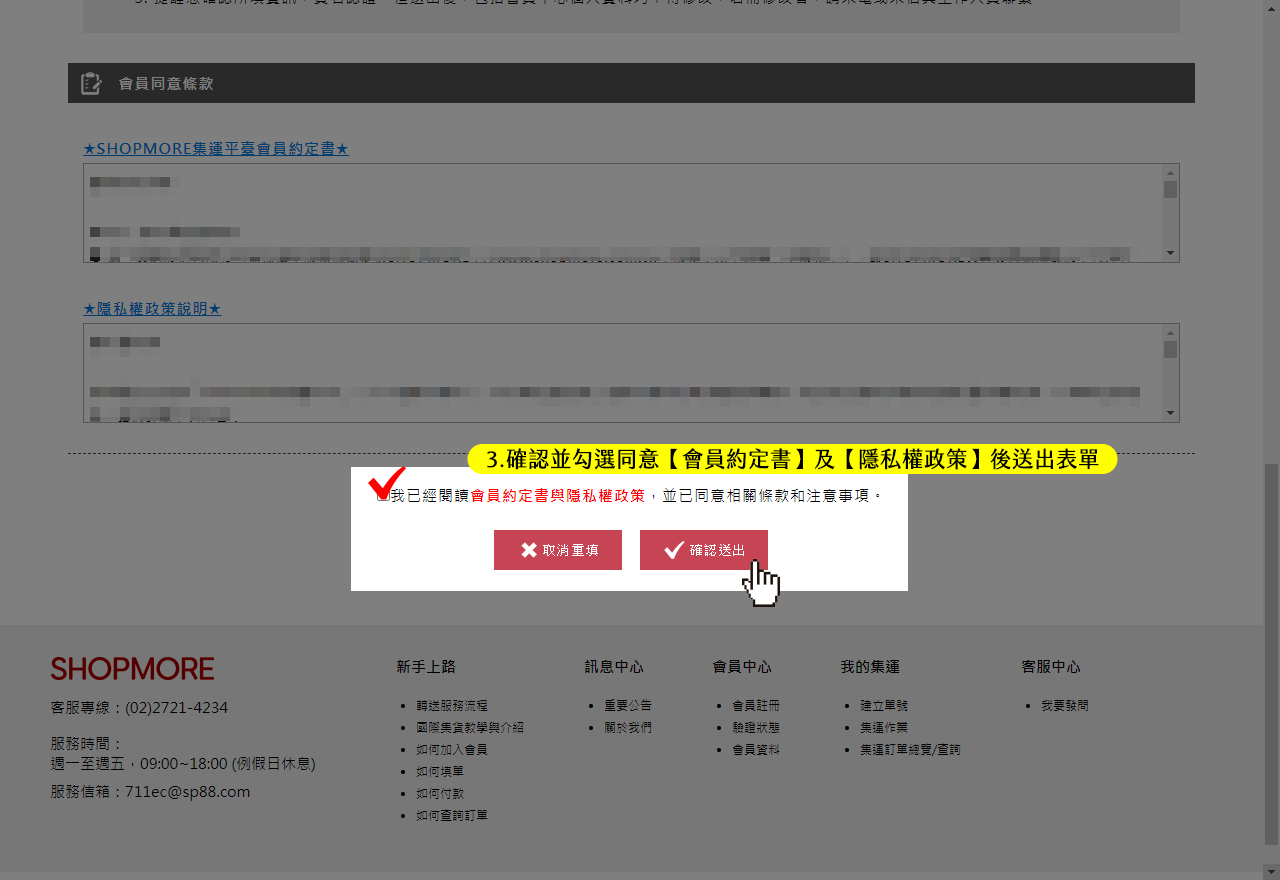Click the page's main vertical scrollbar thumb
This screenshot has height=880, width=1280.
pos(1271,654)
